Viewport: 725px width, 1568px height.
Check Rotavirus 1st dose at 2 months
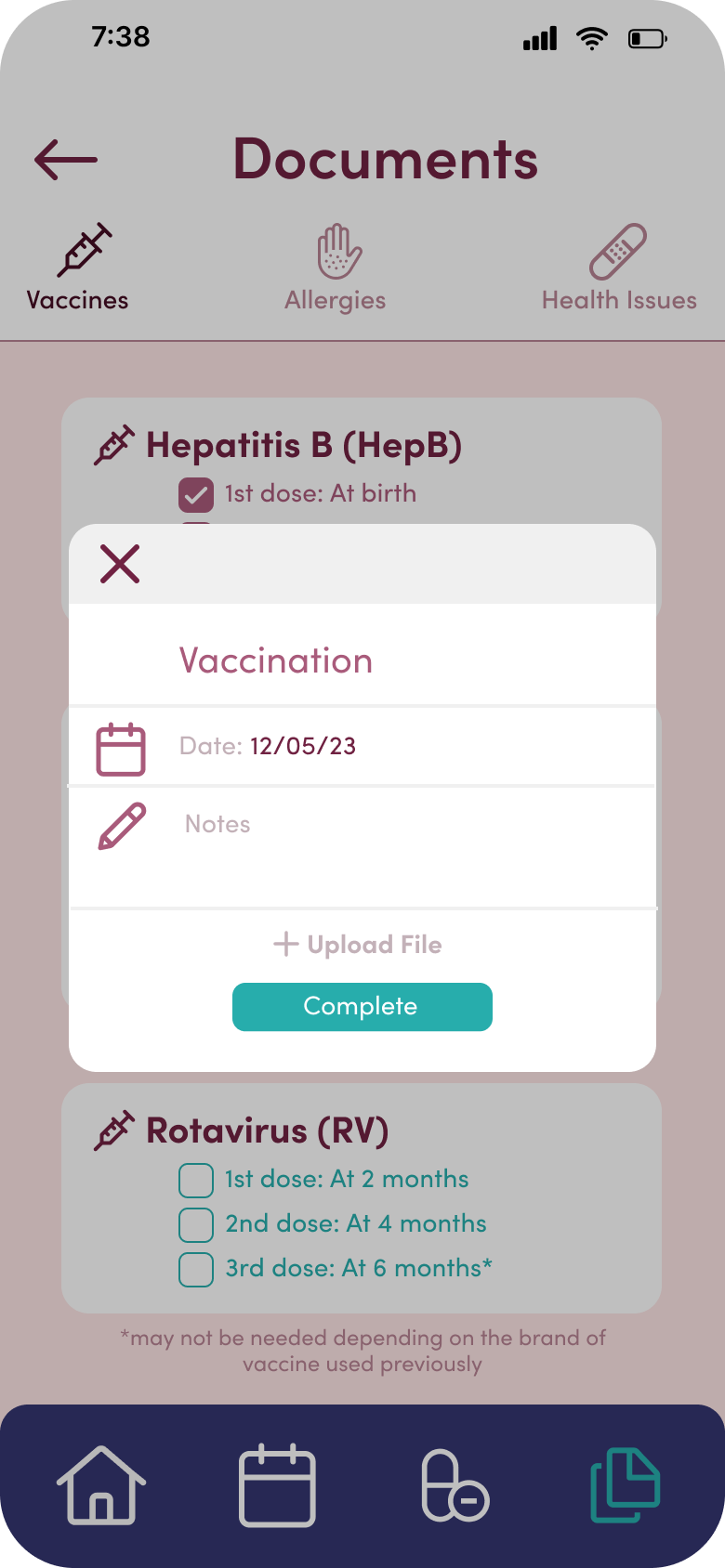tap(196, 1181)
